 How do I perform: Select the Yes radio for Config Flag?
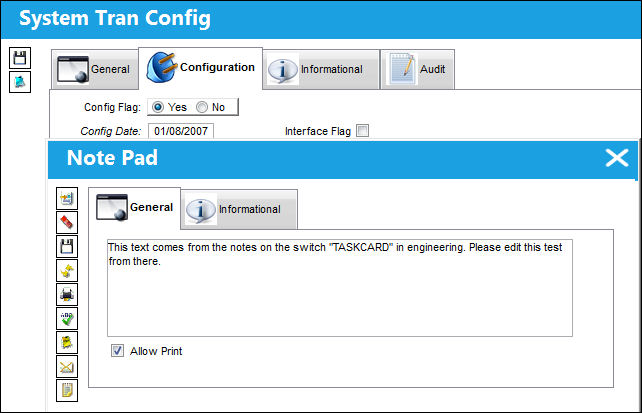pyautogui.click(x=158, y=107)
